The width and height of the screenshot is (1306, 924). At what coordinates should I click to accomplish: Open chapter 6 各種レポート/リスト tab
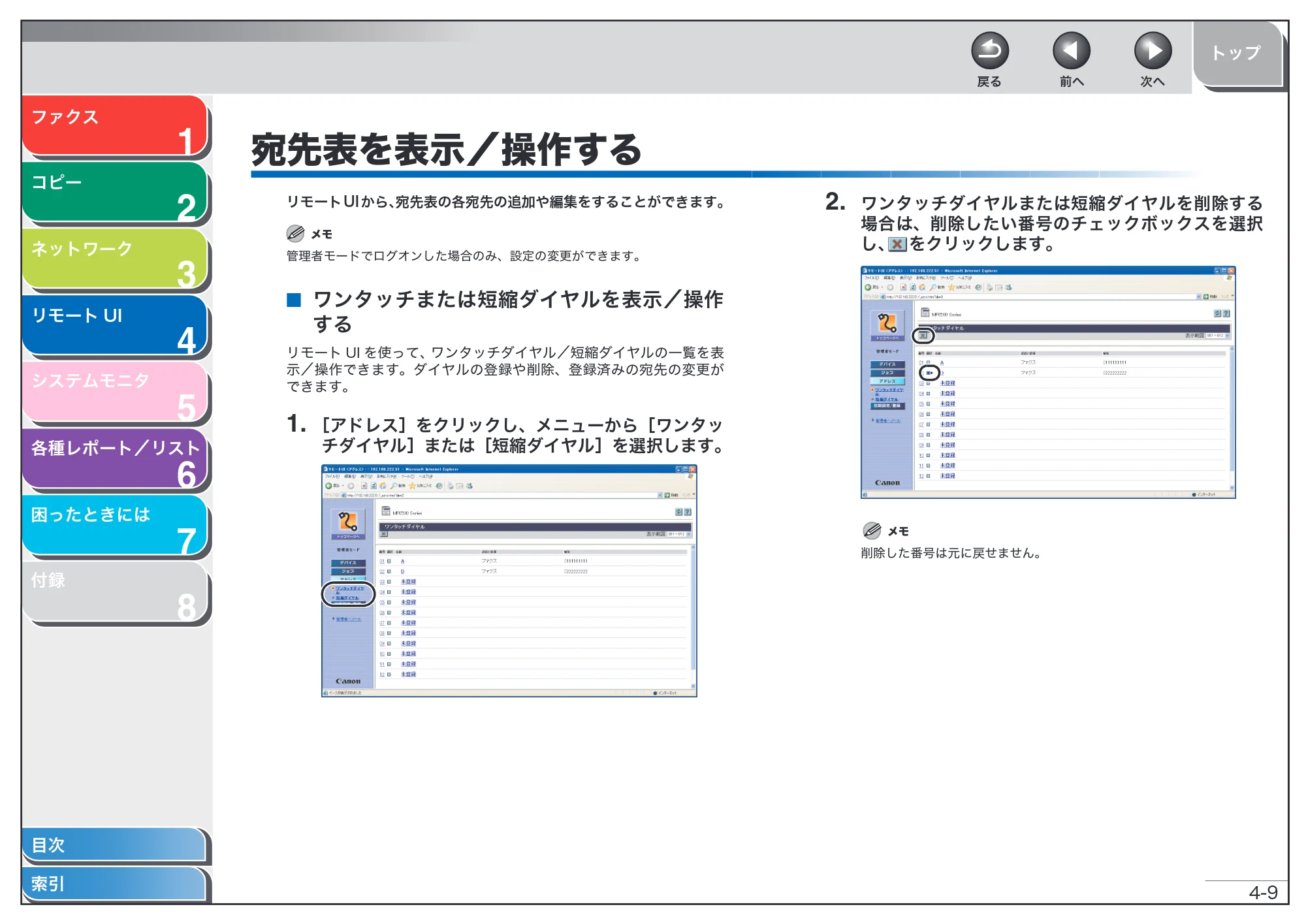pyautogui.click(x=115, y=458)
